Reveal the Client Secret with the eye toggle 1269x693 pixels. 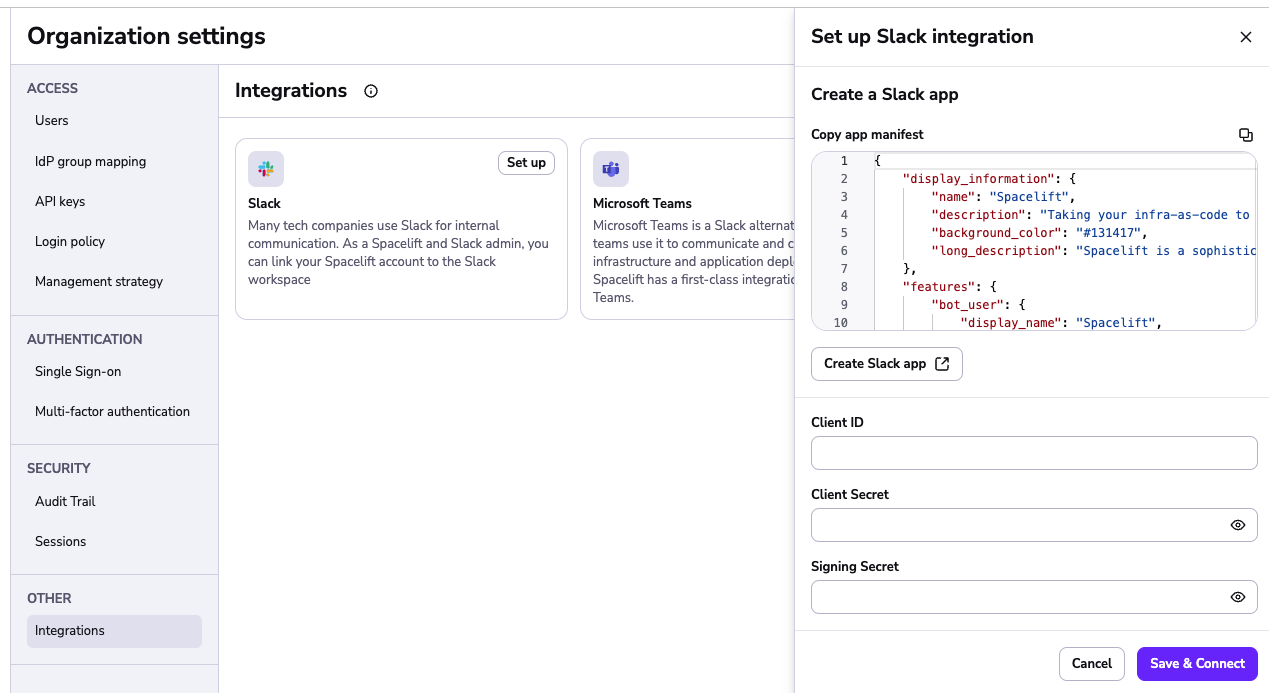[1237, 524]
